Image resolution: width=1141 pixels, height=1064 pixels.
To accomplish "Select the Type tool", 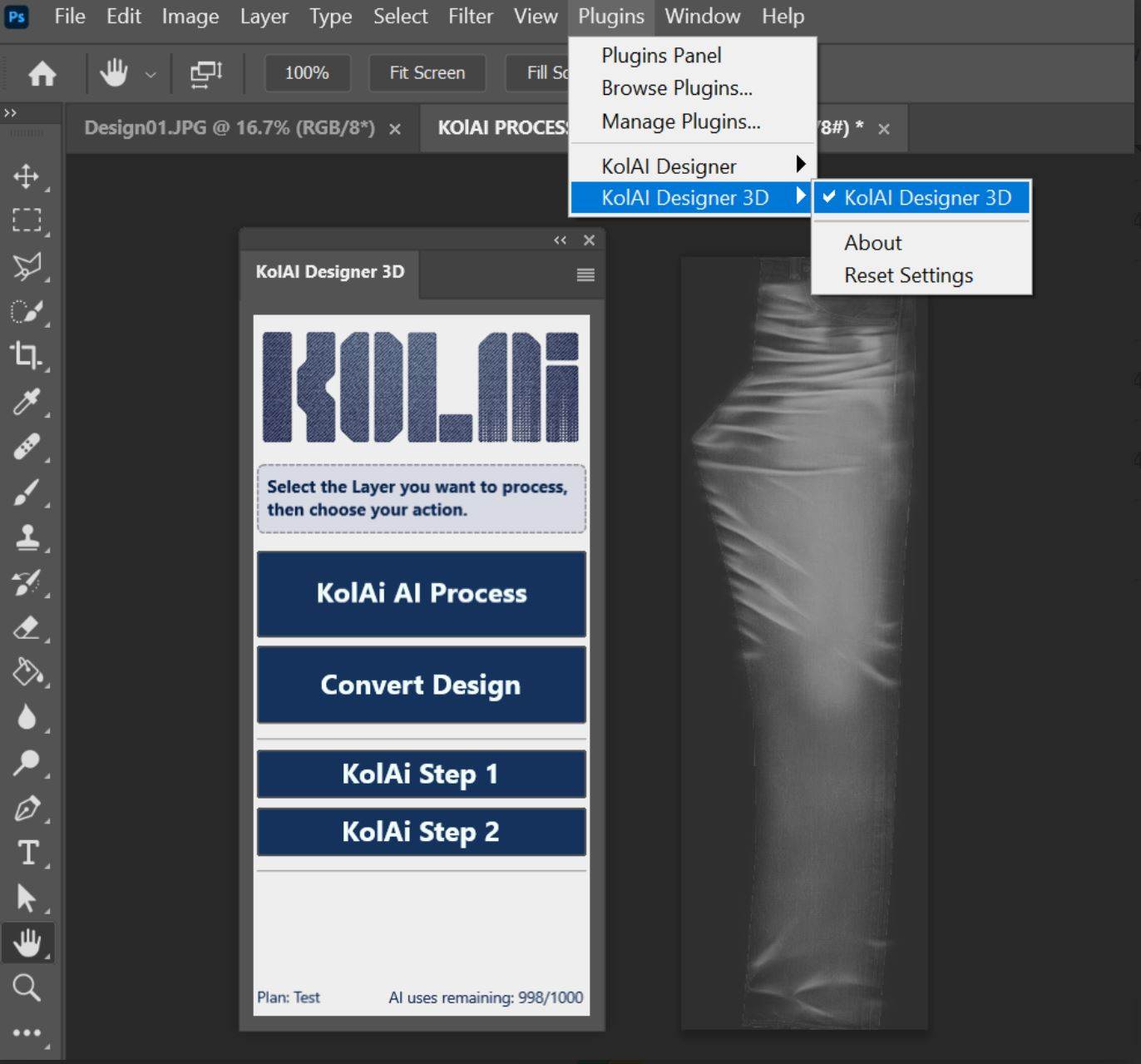I will 28,853.
